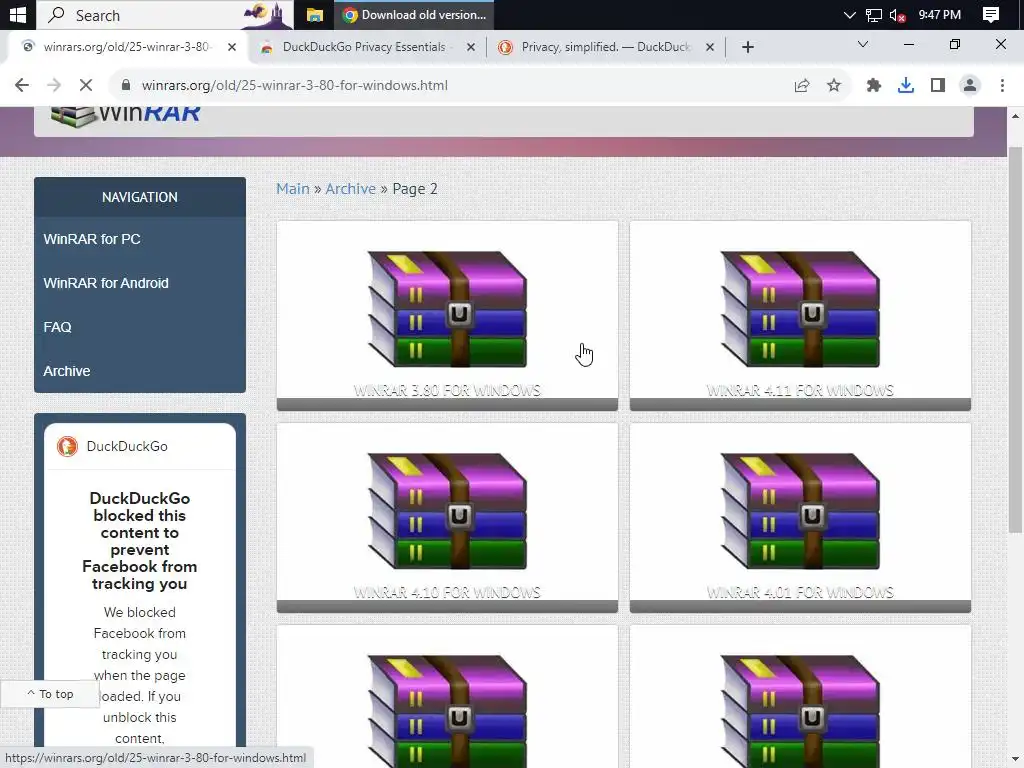Open the profile avatar menu
Image resolution: width=1024 pixels, height=768 pixels.
[970, 85]
